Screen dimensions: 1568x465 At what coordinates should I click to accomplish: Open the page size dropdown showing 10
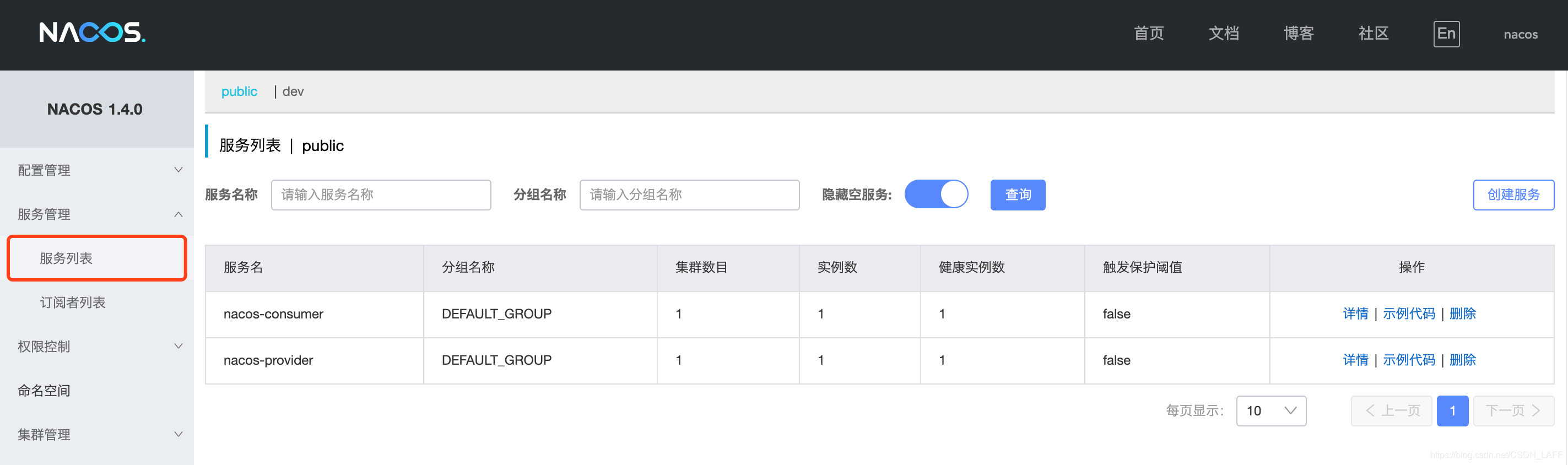click(x=1271, y=411)
